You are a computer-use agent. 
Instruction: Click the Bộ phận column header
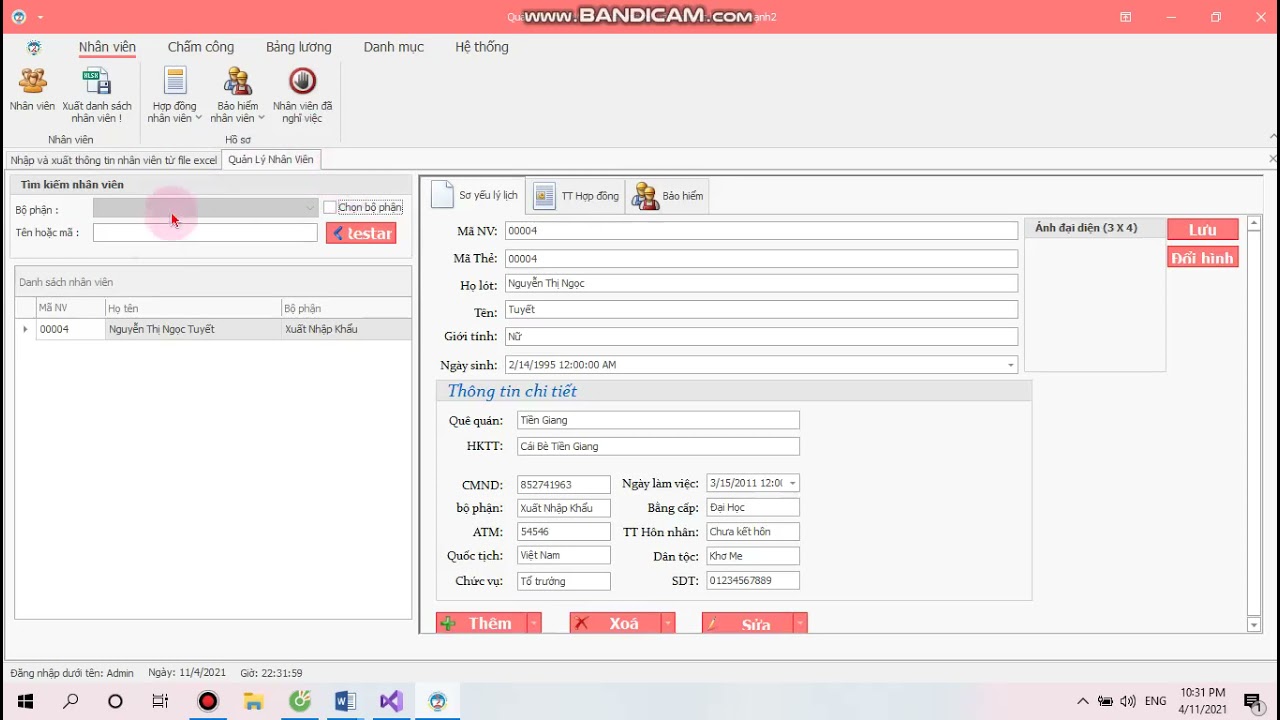[346, 308]
